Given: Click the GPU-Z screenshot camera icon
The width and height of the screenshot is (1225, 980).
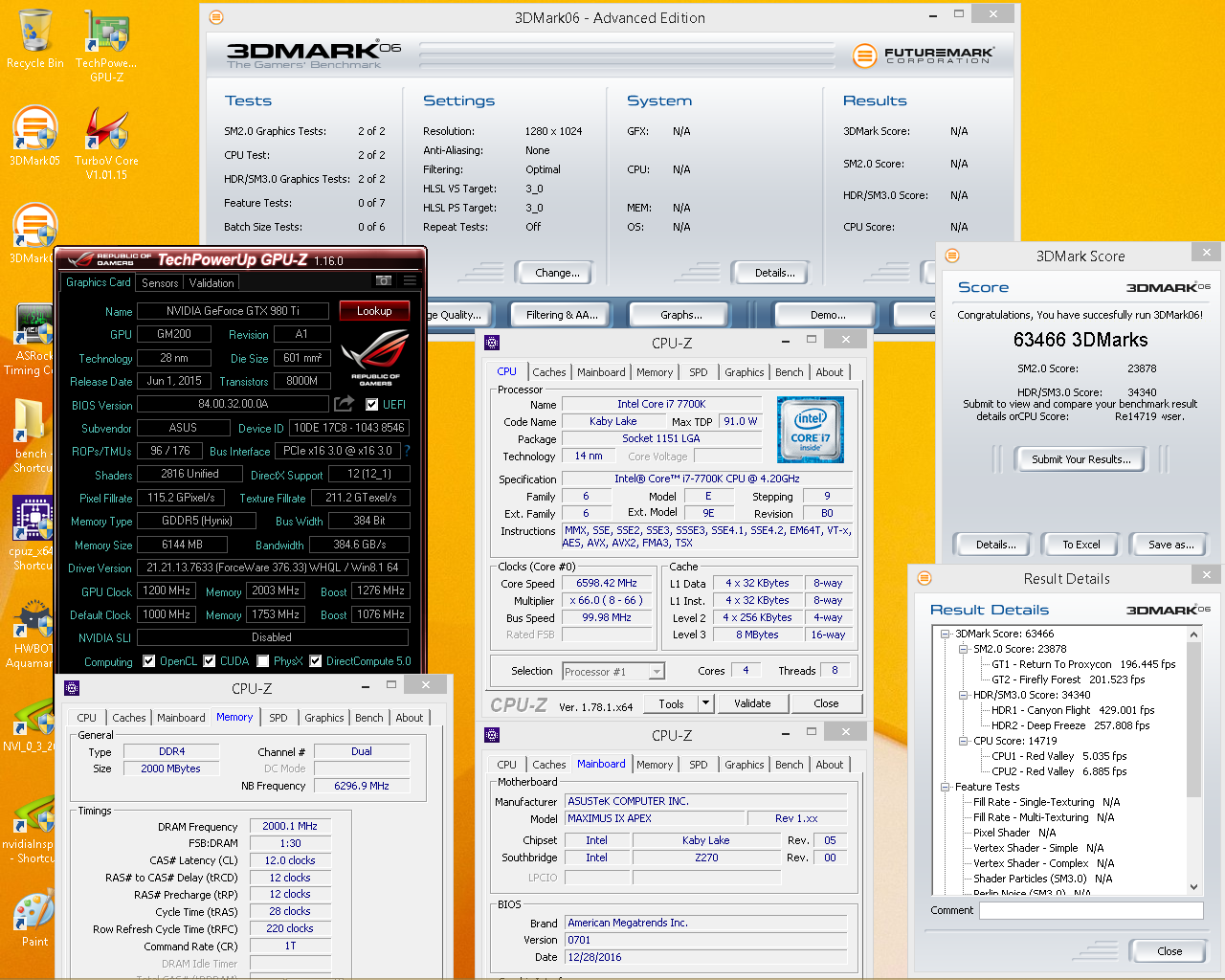Looking at the screenshot, I should pos(384,281).
